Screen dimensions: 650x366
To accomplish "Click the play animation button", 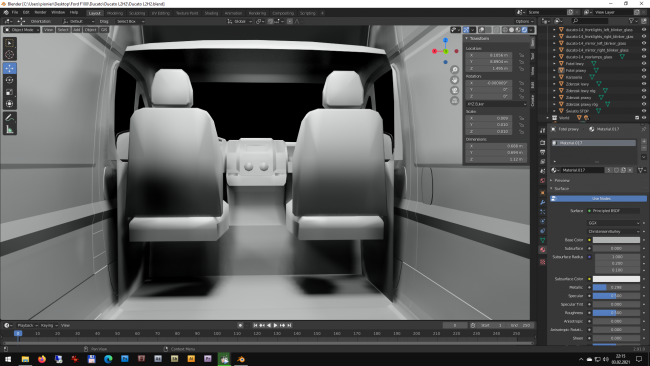I will coord(275,325).
